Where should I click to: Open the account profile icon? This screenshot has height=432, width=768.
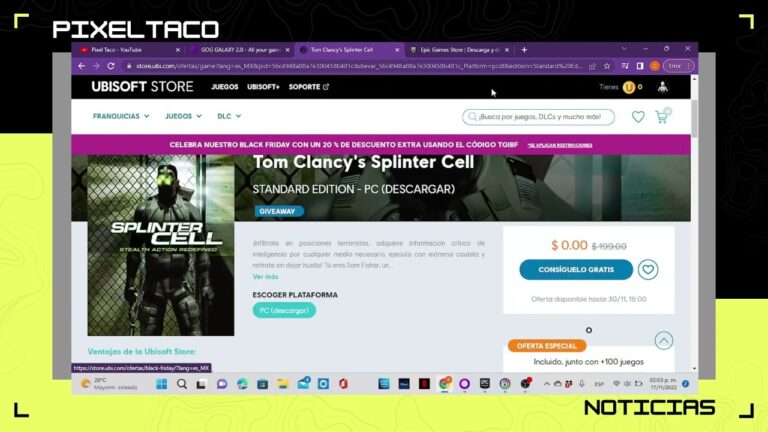663,87
